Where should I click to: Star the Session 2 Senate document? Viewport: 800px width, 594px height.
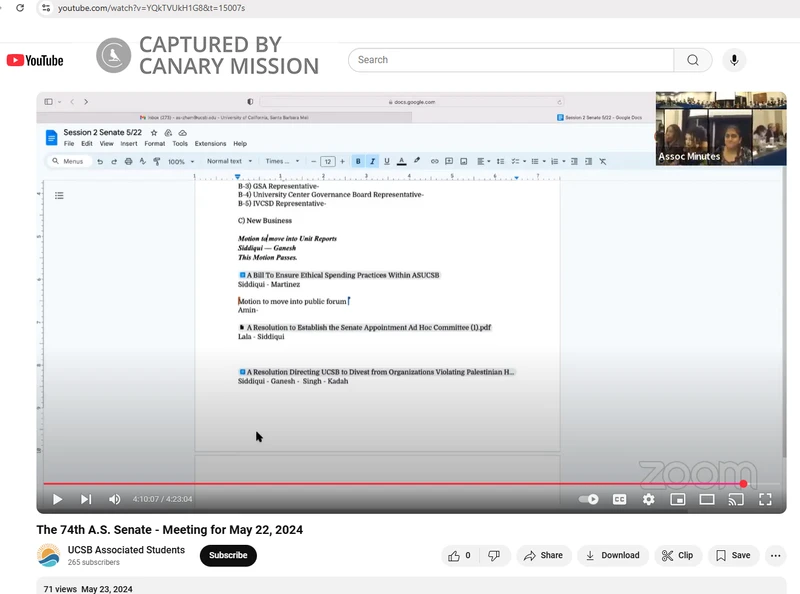(x=154, y=133)
